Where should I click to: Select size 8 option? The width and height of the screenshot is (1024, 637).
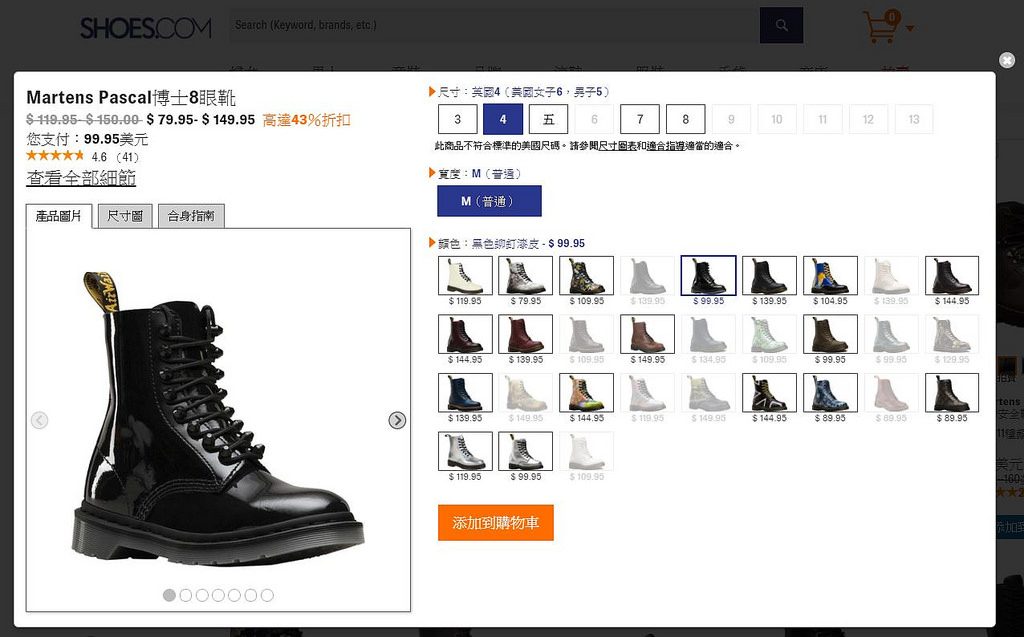[x=685, y=119]
